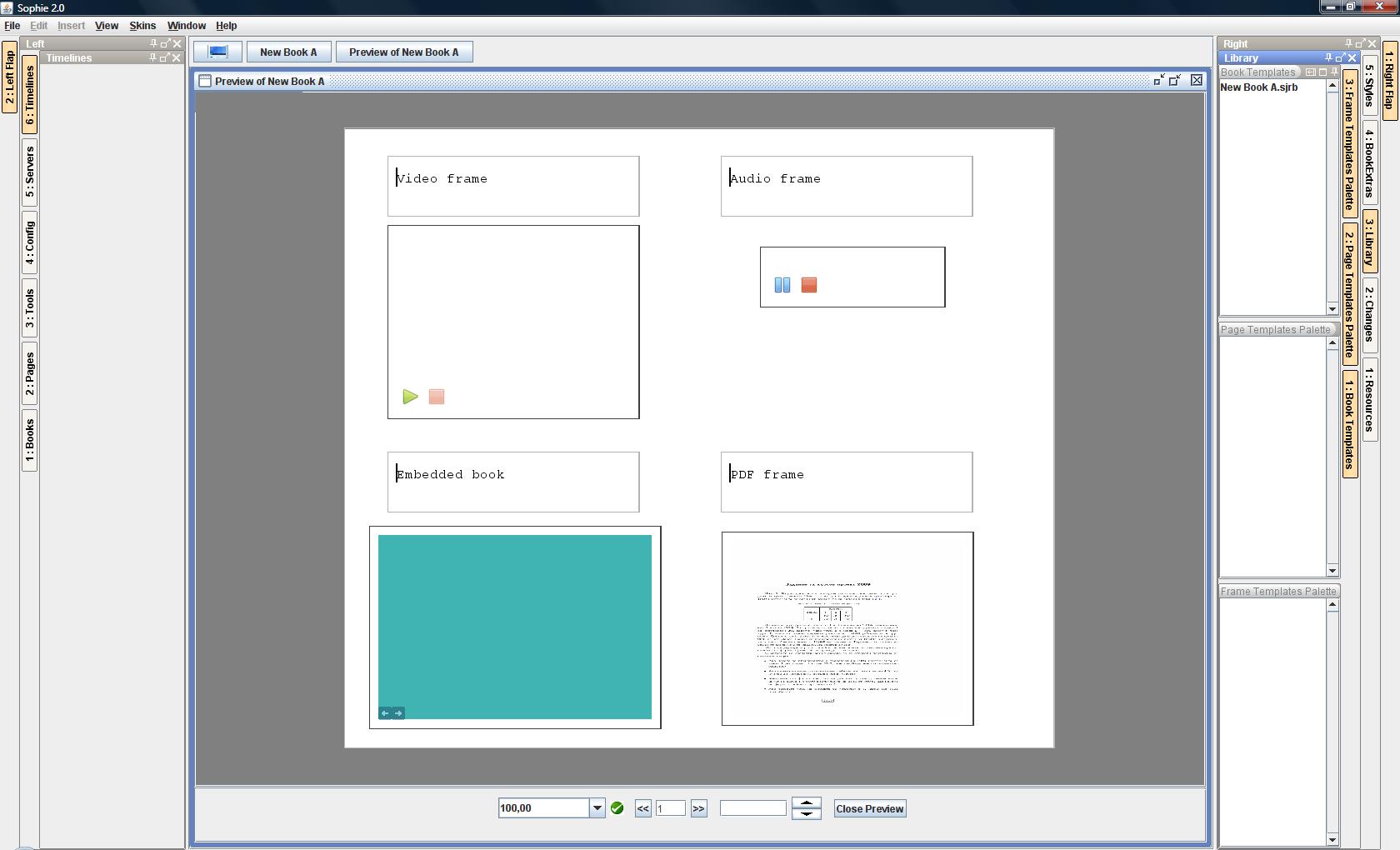Pin the Timelines panel
This screenshot has width=1400, height=850.
click(x=152, y=57)
